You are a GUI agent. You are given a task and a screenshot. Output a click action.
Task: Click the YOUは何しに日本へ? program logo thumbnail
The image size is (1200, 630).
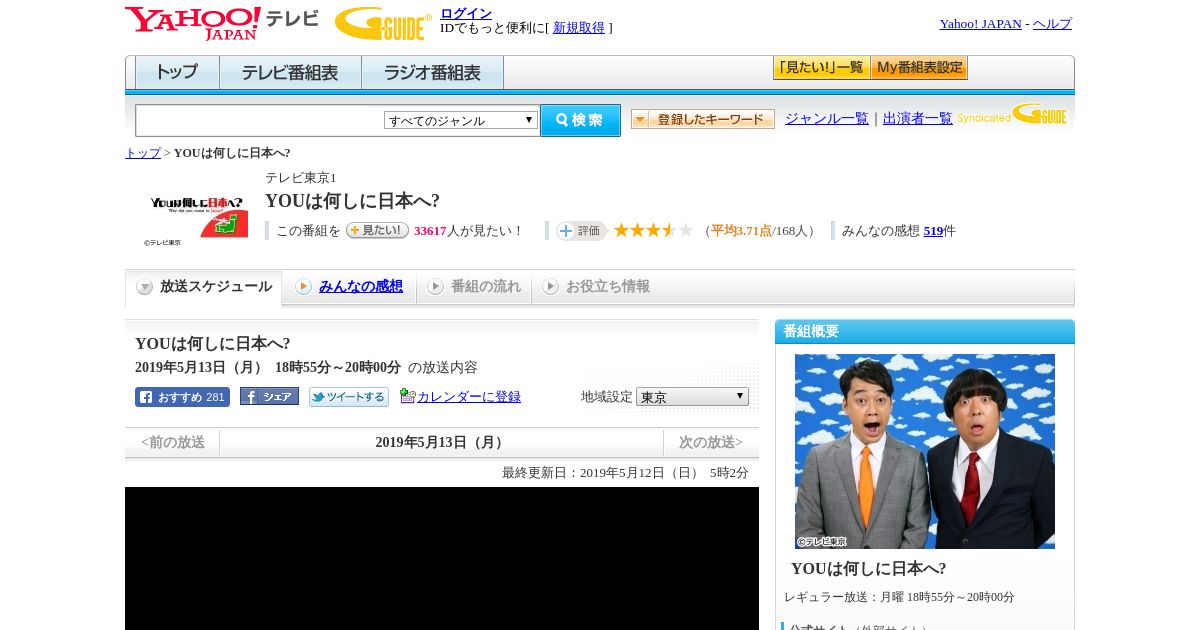[196, 216]
